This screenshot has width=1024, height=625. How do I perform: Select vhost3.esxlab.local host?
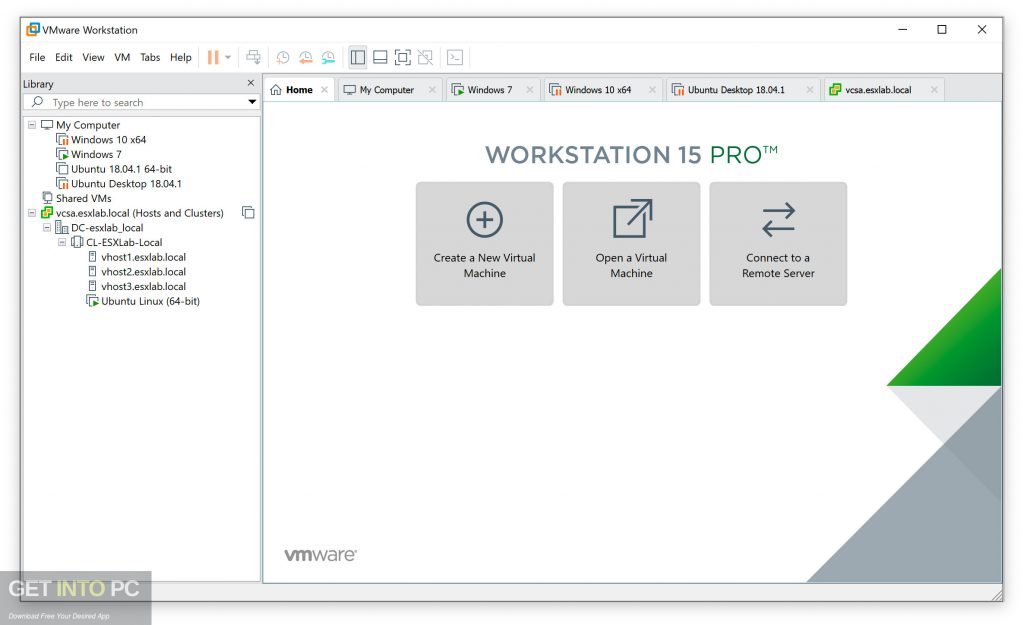(143, 287)
